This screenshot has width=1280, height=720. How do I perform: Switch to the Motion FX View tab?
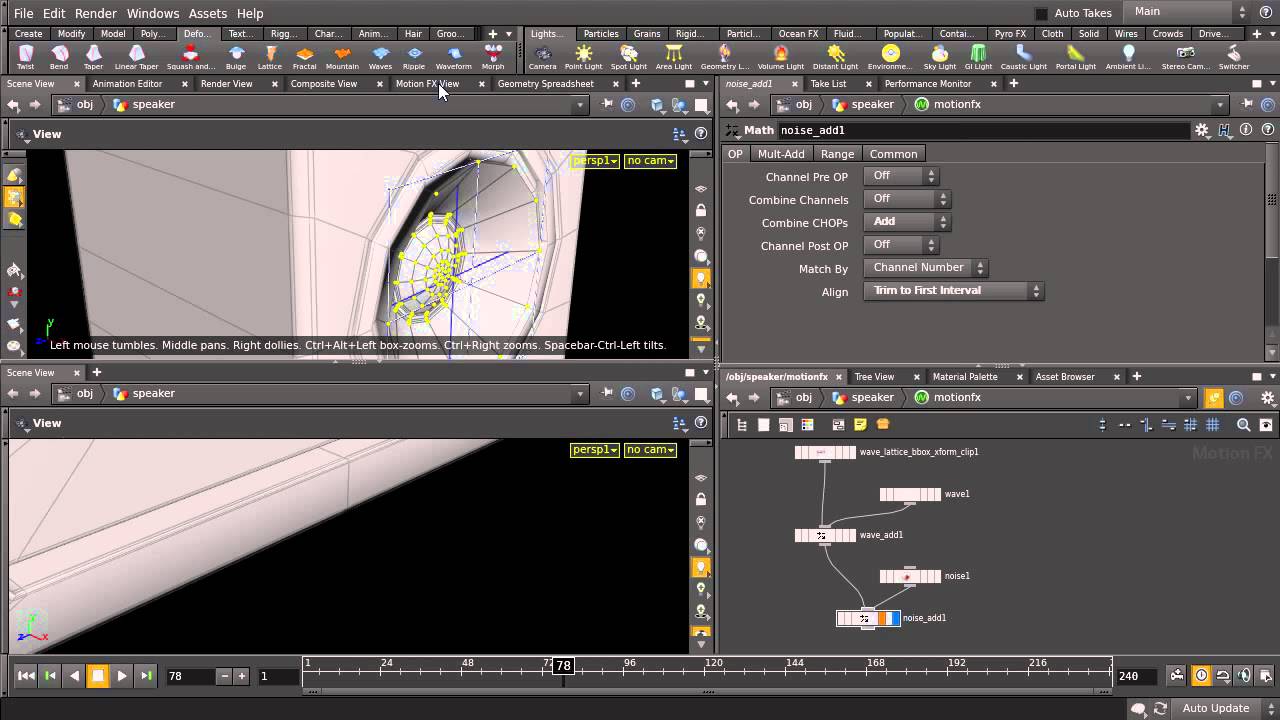point(427,84)
